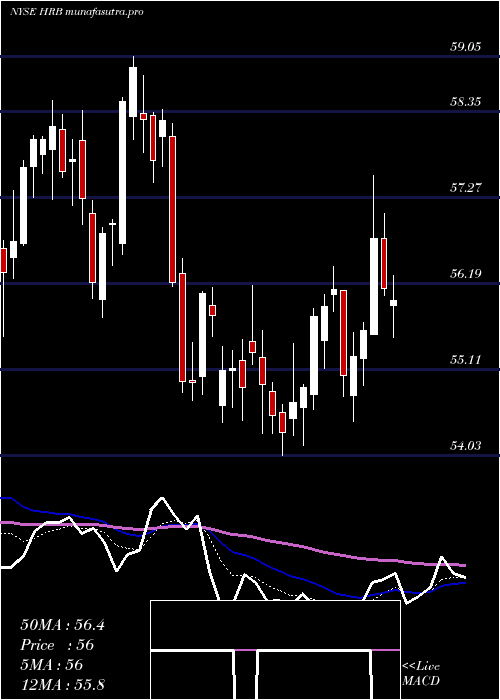
Task: Click the Price : 56 readout
Action: tap(57, 645)
